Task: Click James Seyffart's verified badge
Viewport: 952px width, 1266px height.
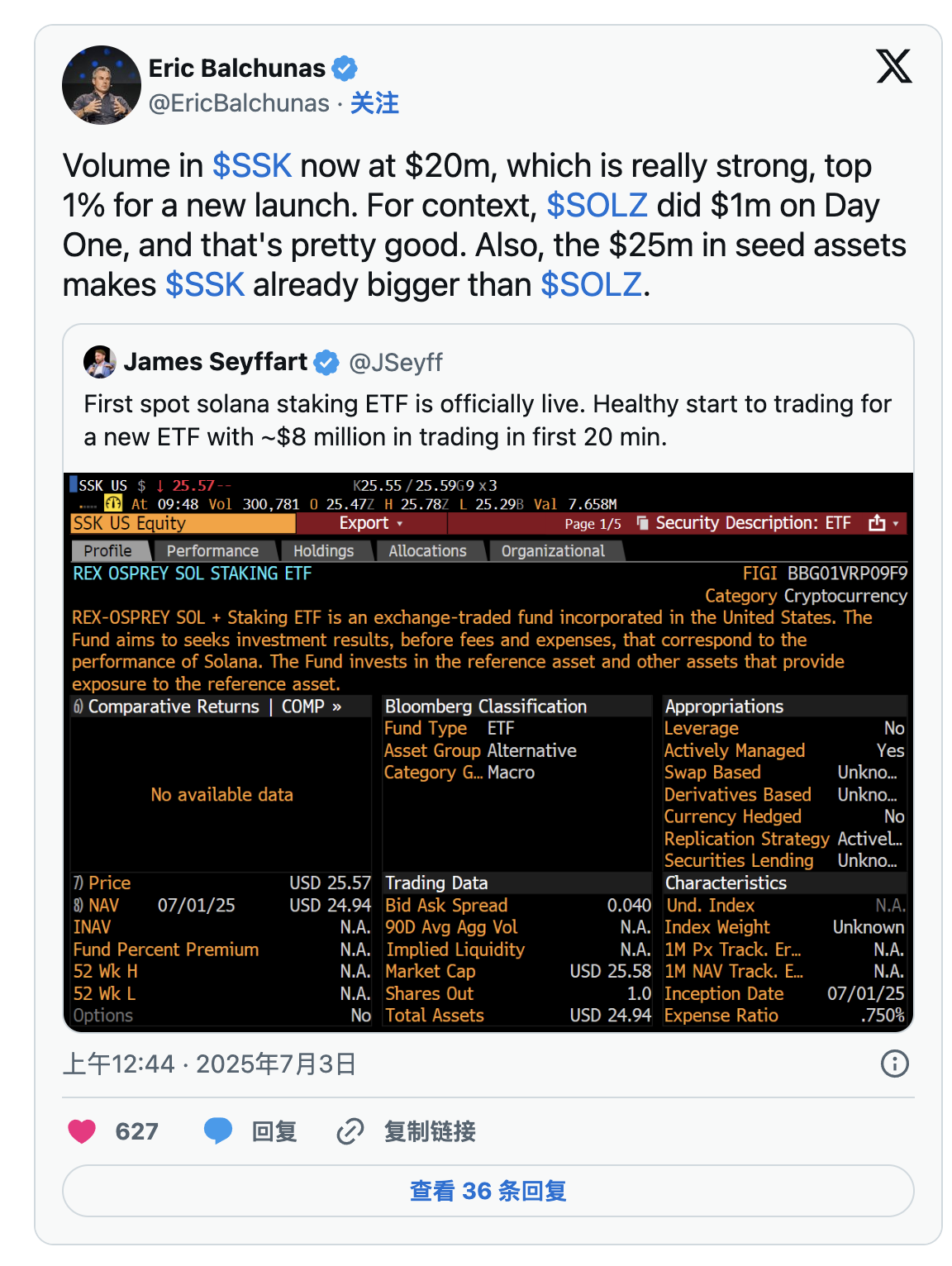Action: click(x=326, y=362)
